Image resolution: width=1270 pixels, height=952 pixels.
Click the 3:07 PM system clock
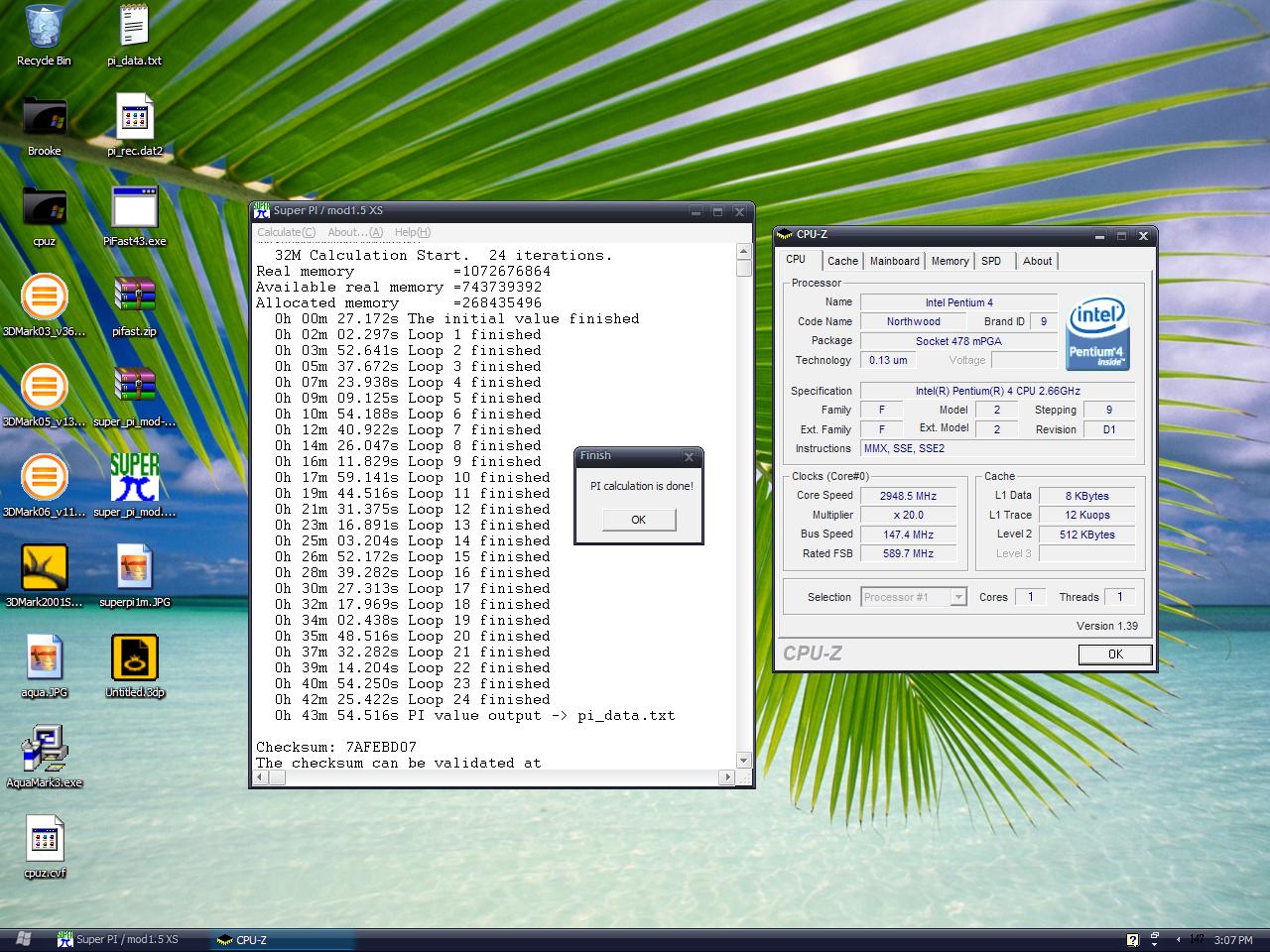coord(1232,940)
